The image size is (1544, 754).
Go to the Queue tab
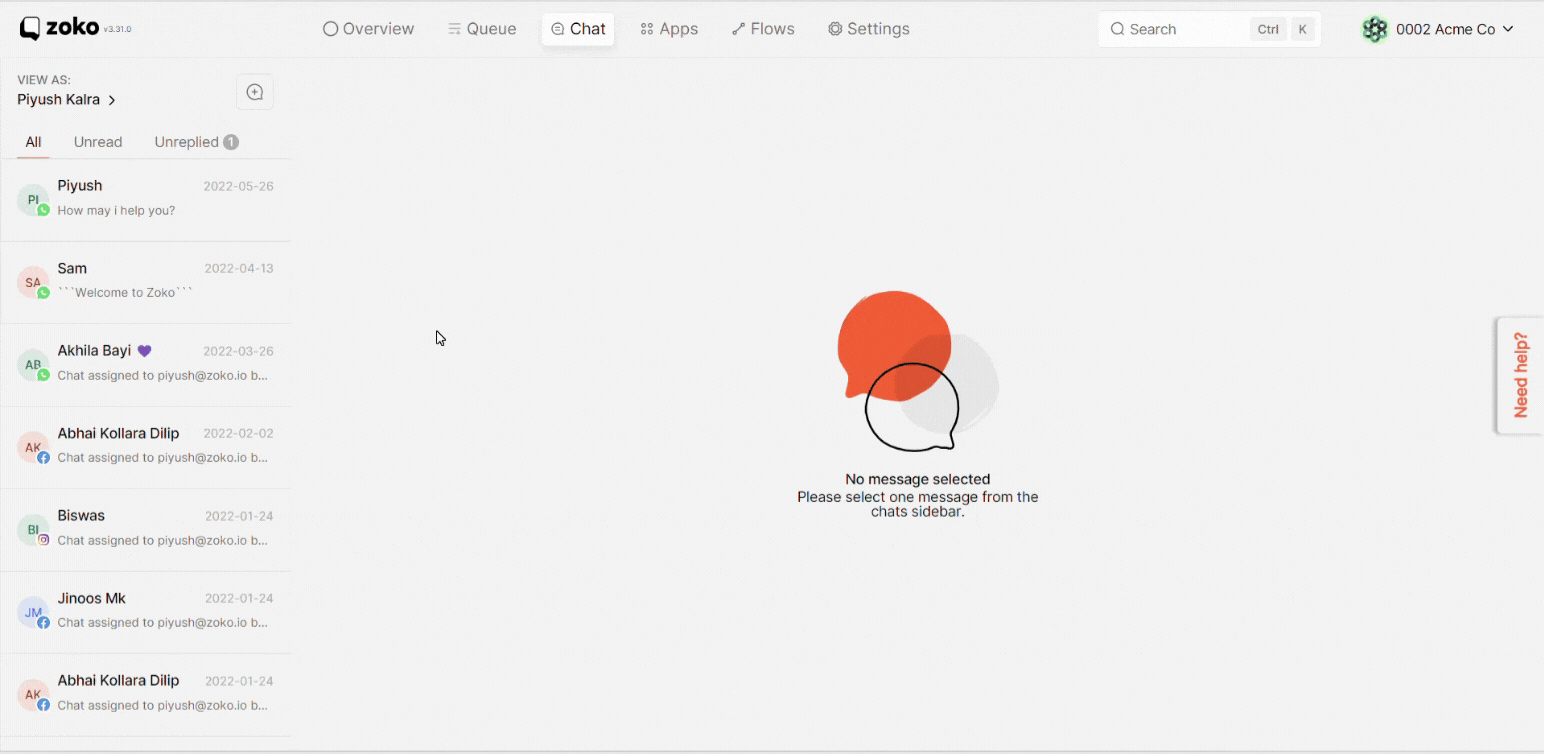[x=482, y=29]
